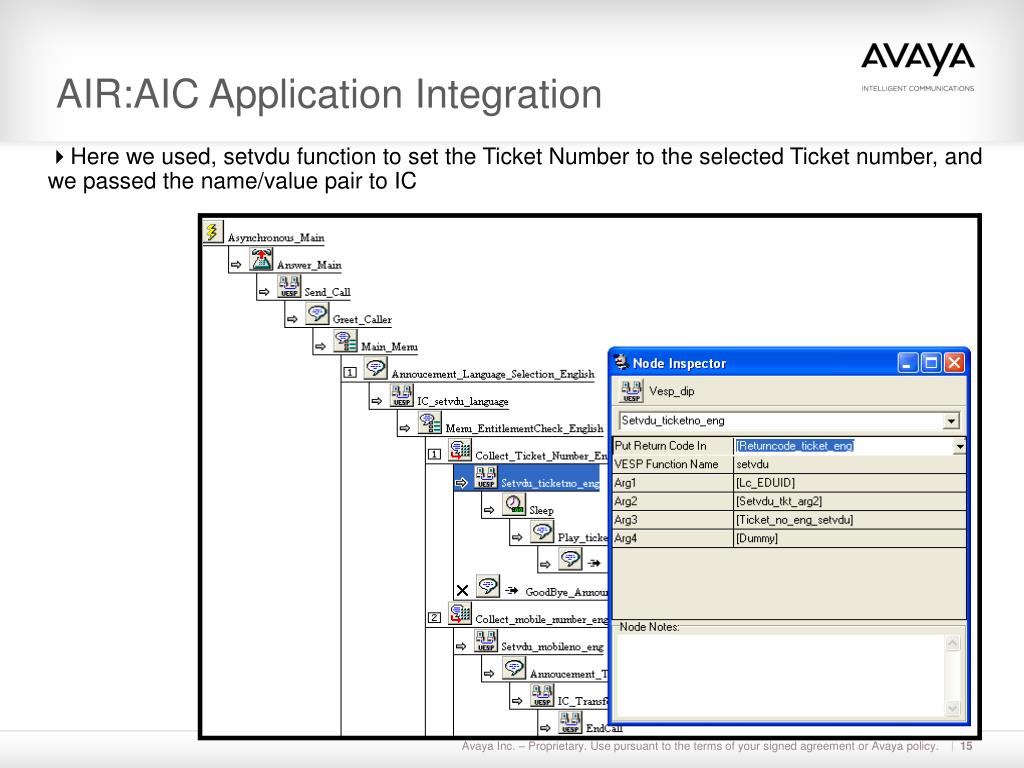Click the Setvdu_mobileno_eng VESP icon
The width and height of the screenshot is (1024, 768).
(486, 641)
